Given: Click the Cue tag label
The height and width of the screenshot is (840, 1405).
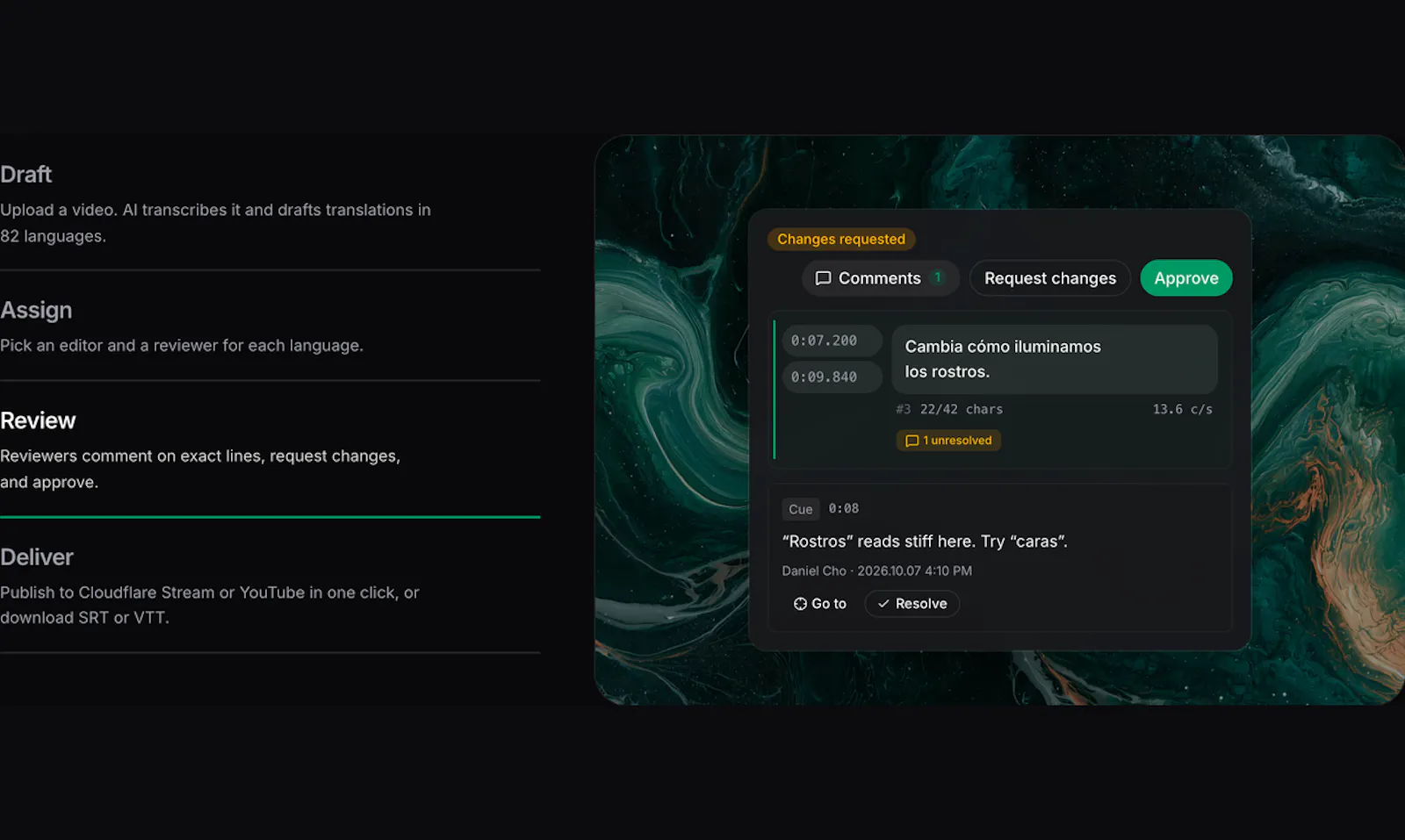Looking at the screenshot, I should pyautogui.click(x=801, y=509).
